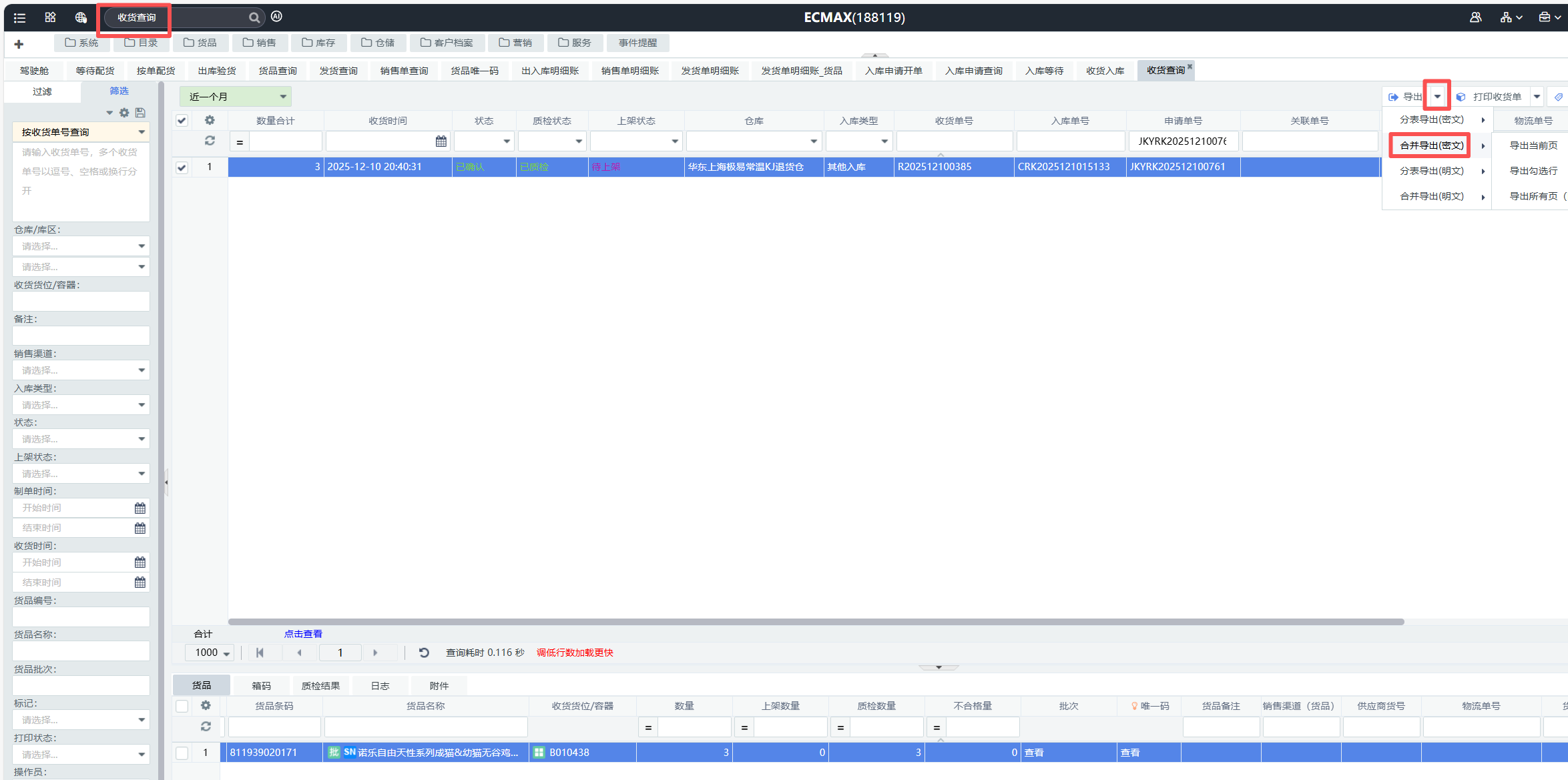Toggle the goods grid header checkbox
This screenshot has height=780, width=1568.
(x=182, y=706)
